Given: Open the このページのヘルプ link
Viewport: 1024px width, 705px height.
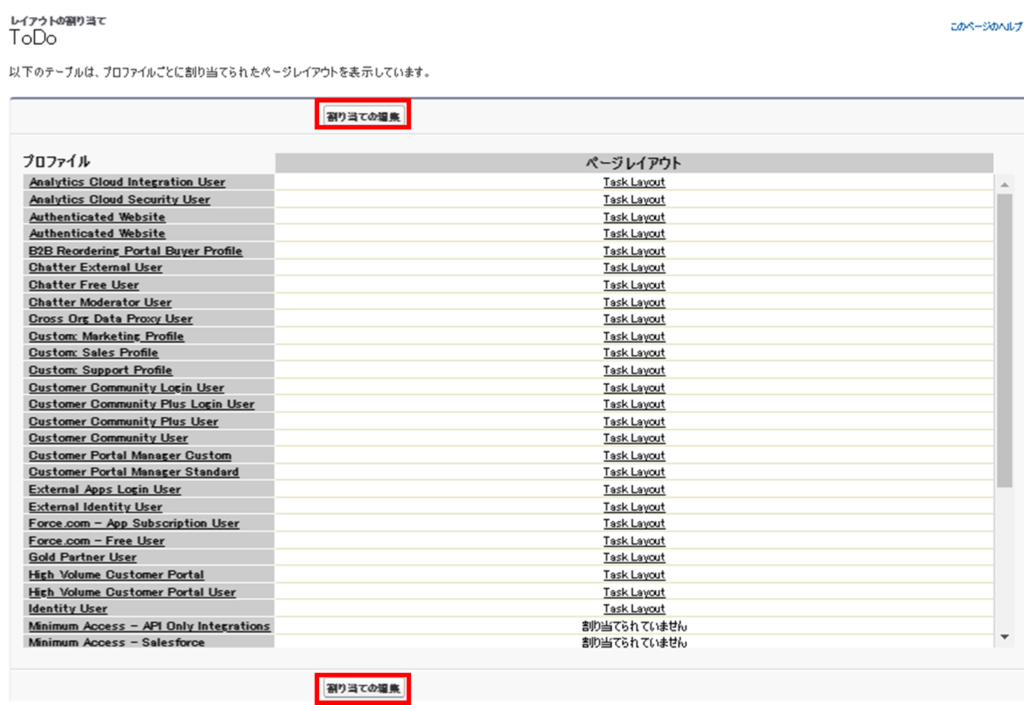Looking at the screenshot, I should point(986,27).
